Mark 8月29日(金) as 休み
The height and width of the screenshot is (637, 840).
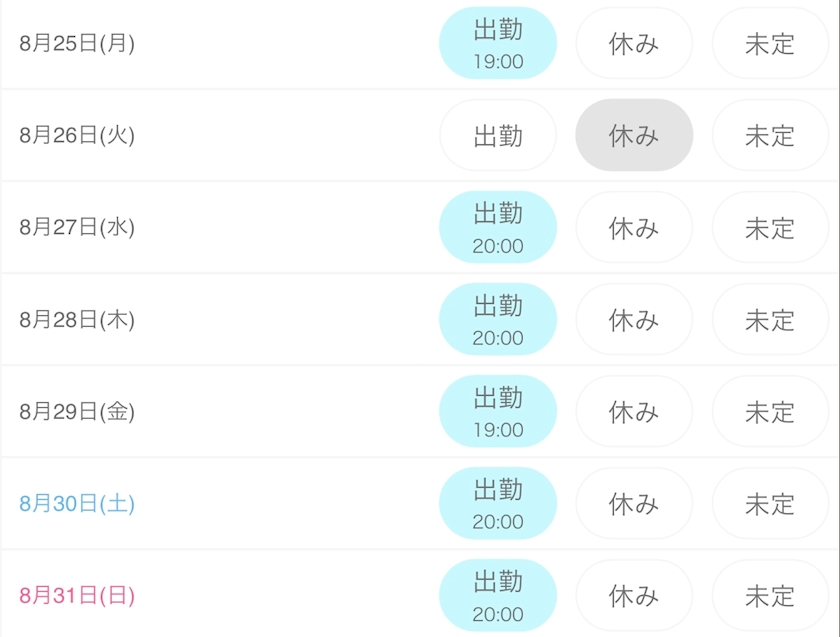coord(634,412)
